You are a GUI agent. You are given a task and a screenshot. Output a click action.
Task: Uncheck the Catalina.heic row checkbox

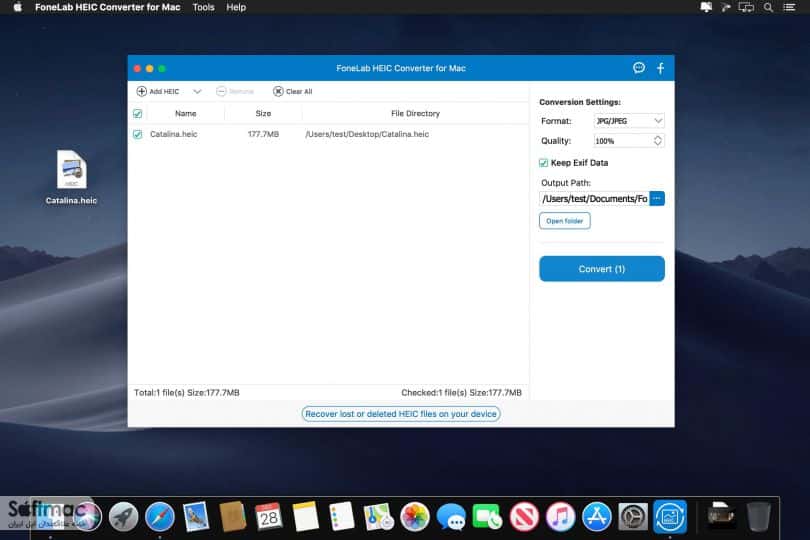pyautogui.click(x=137, y=134)
